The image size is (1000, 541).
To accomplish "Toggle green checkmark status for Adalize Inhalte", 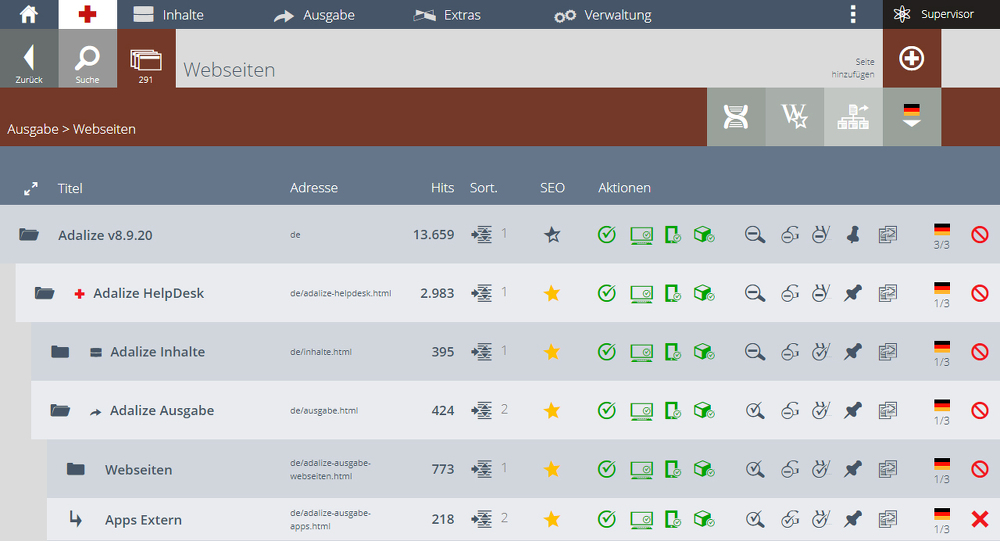I will coord(607,352).
